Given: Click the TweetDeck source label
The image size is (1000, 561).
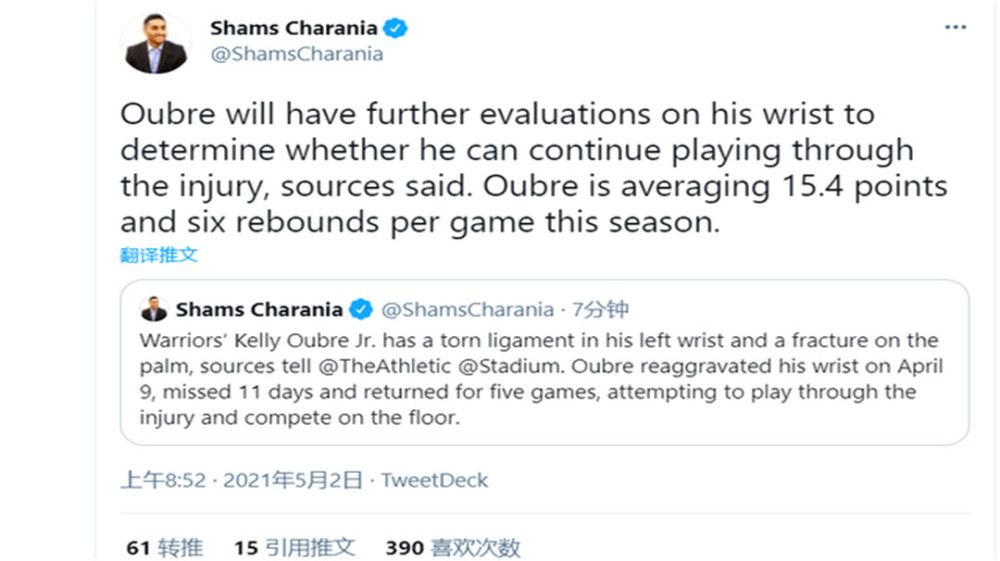Looking at the screenshot, I should click(434, 480).
